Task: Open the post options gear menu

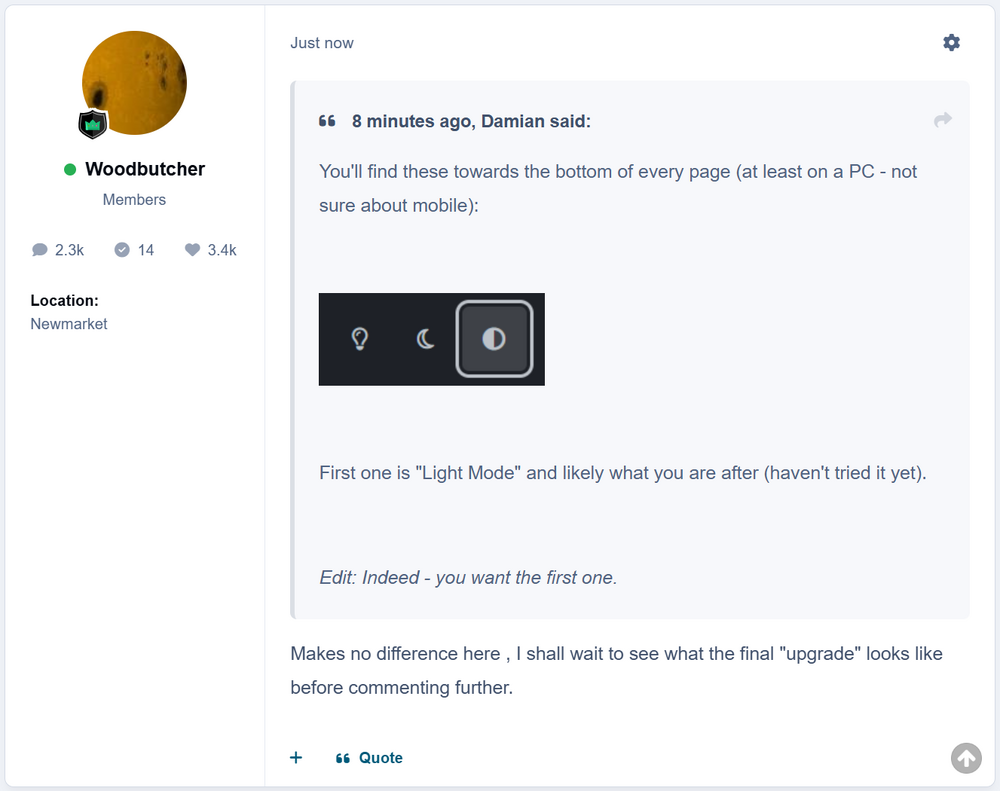Action: 951,43
